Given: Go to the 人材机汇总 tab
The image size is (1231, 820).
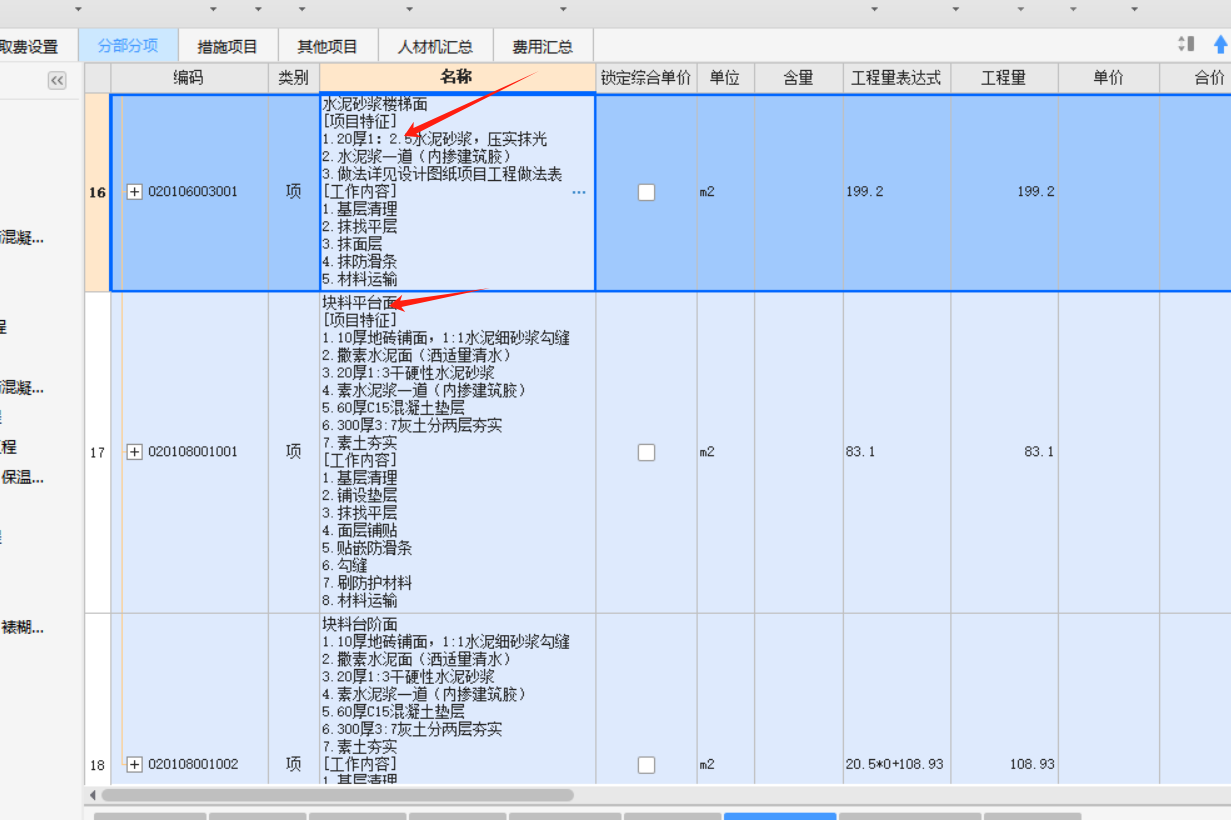Looking at the screenshot, I should pyautogui.click(x=435, y=46).
